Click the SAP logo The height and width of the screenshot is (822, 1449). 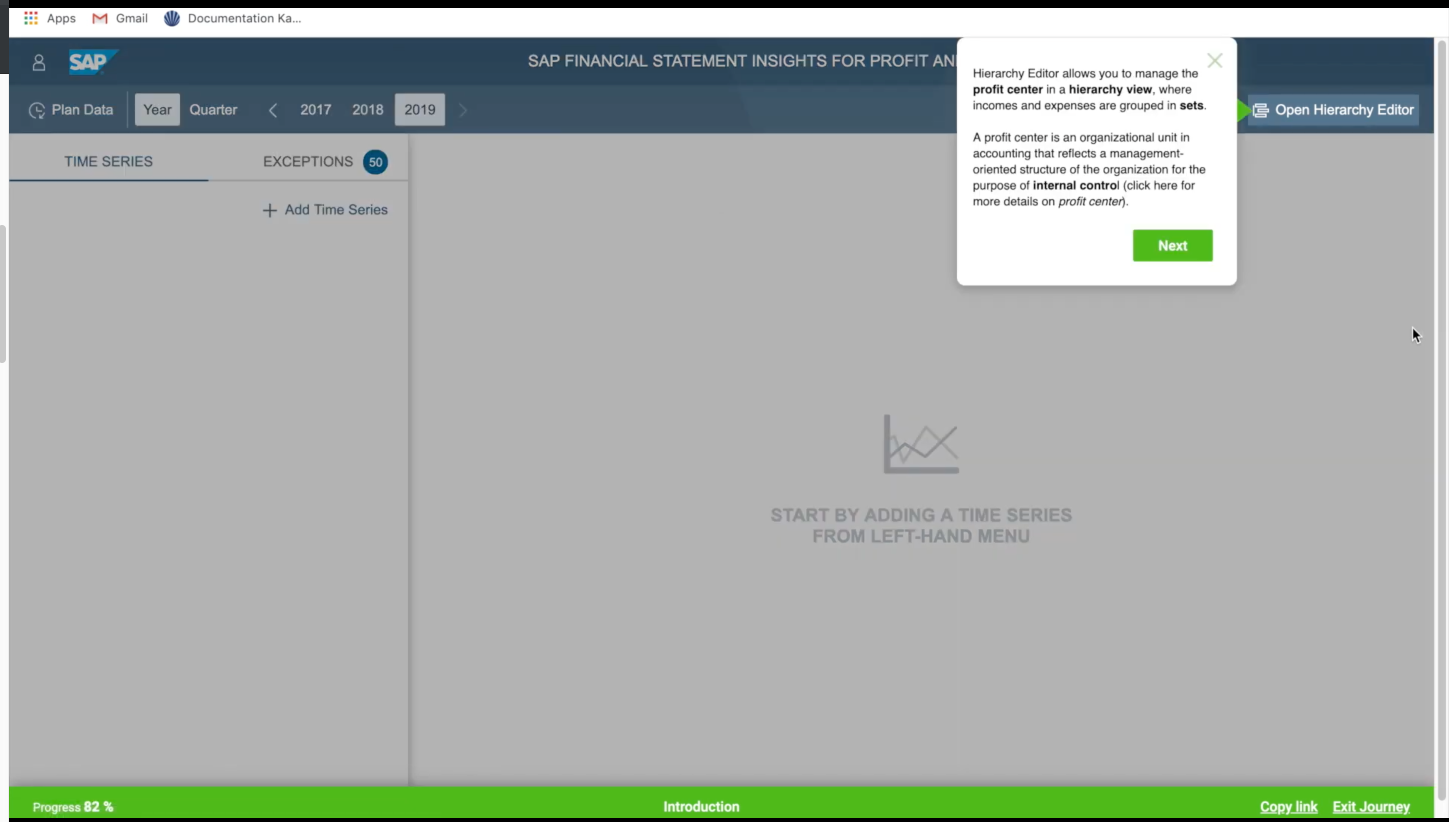(x=93, y=62)
